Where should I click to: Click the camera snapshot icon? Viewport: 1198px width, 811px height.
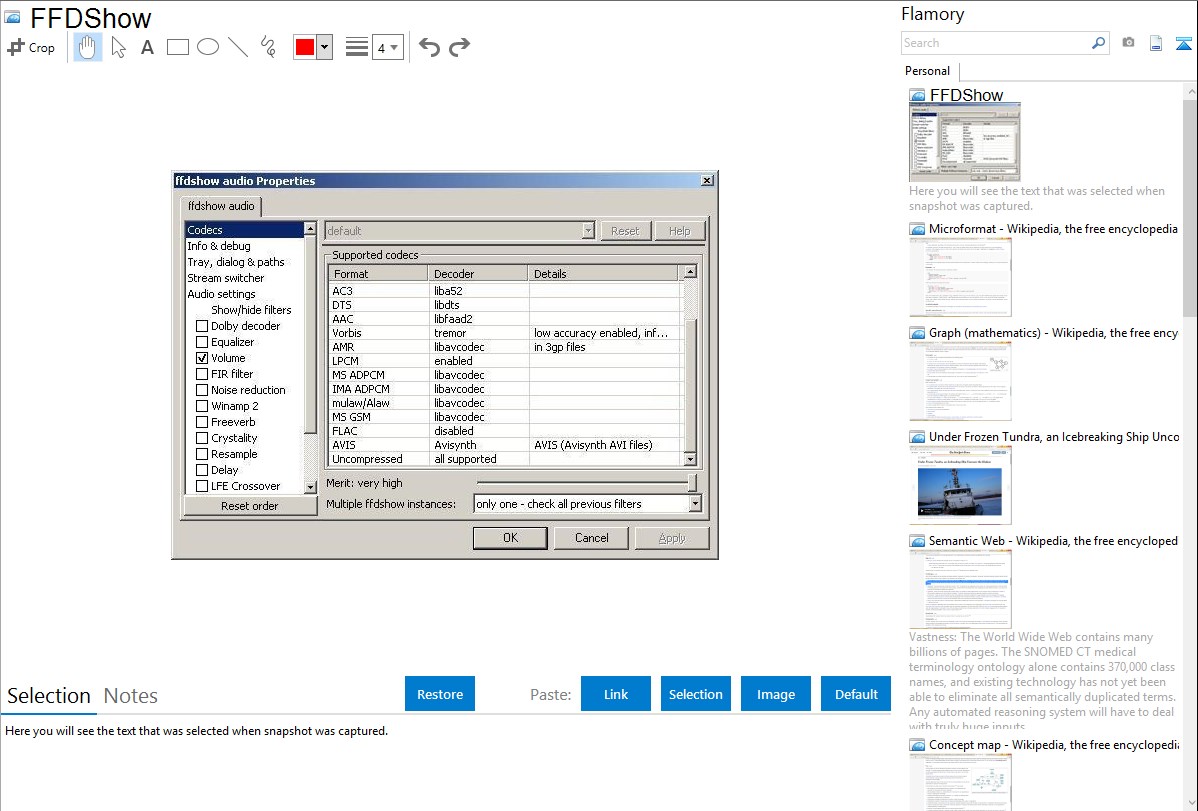tap(1128, 43)
